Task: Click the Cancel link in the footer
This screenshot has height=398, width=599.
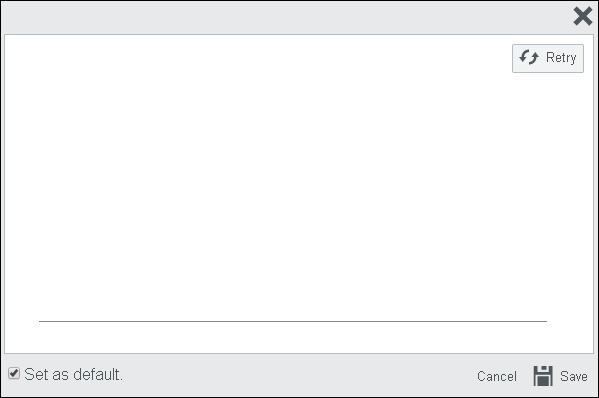Action: coord(497,376)
